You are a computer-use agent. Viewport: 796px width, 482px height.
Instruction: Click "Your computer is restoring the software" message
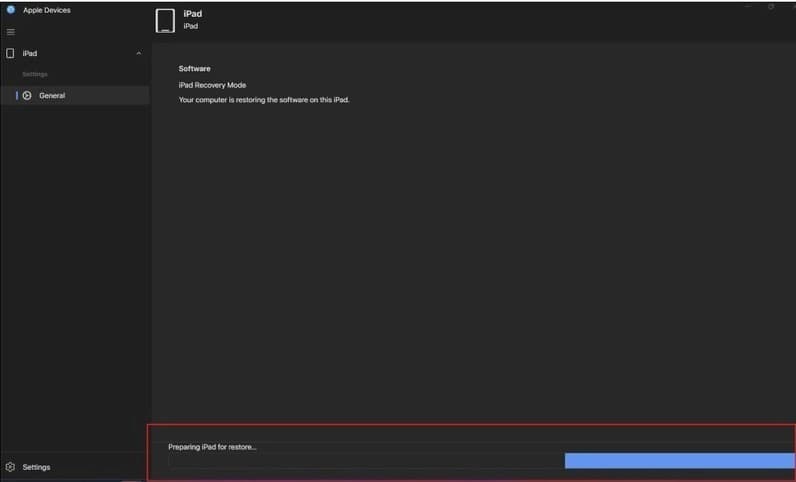pyautogui.click(x=264, y=100)
